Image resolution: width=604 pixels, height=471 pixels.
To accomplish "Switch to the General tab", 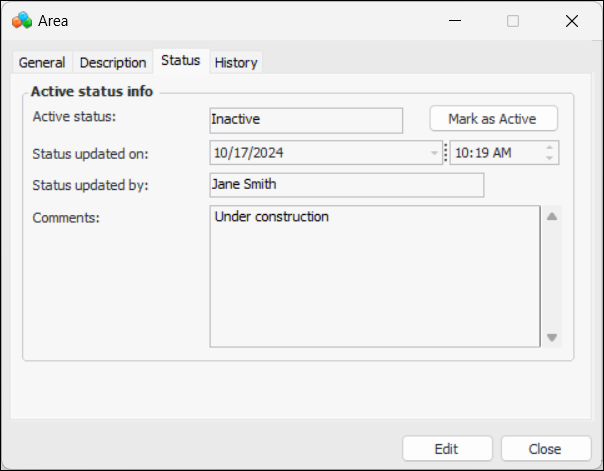I will (42, 62).
